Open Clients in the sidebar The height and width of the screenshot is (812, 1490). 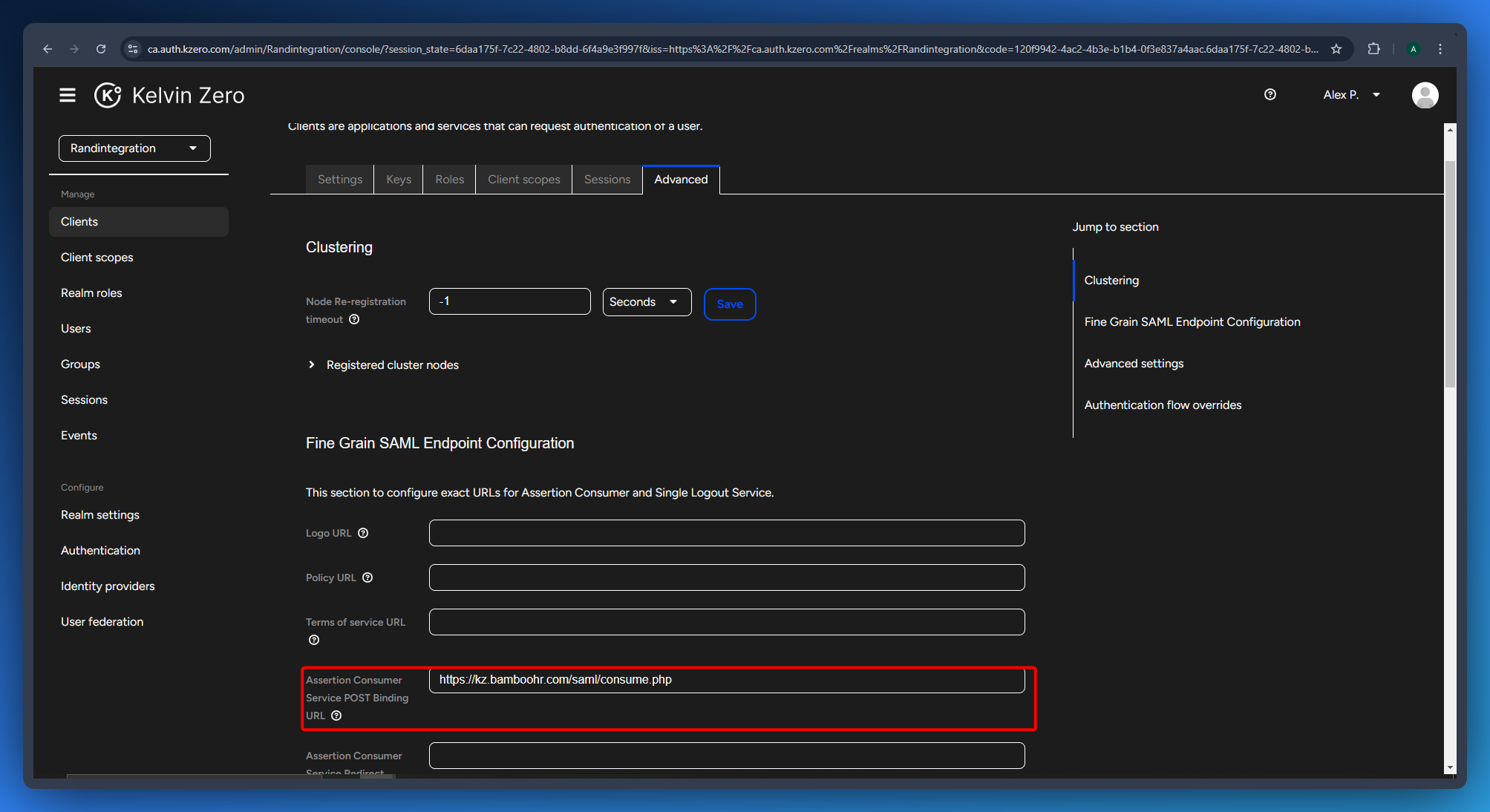pyautogui.click(x=139, y=222)
